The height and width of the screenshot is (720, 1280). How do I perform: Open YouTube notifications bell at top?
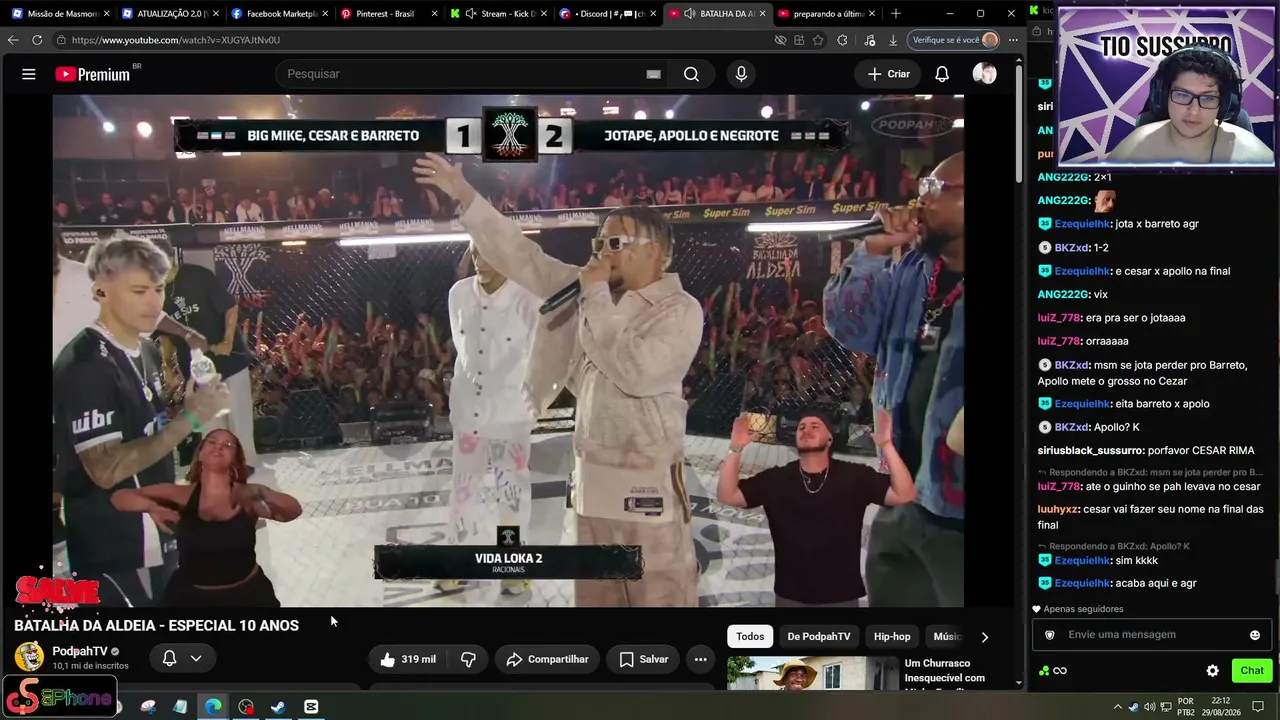click(x=942, y=74)
